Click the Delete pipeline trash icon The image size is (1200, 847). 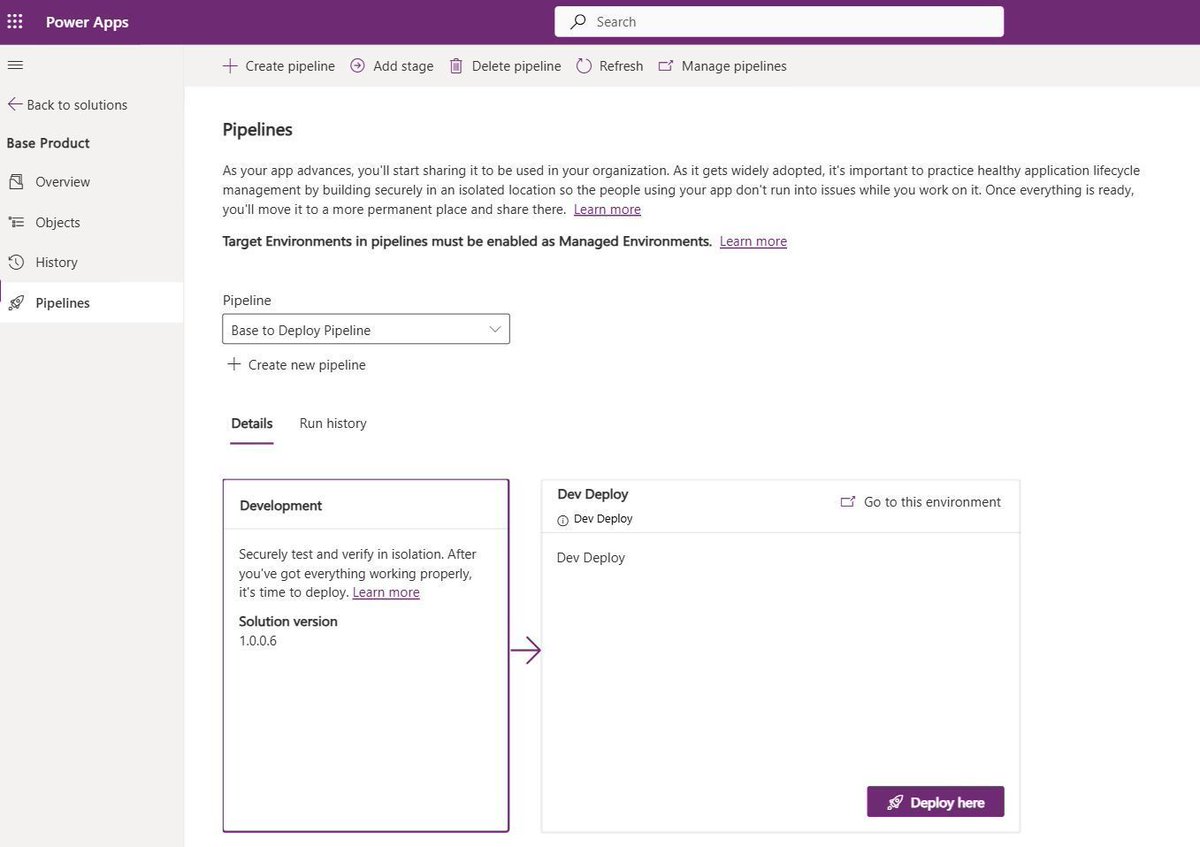[x=456, y=66]
